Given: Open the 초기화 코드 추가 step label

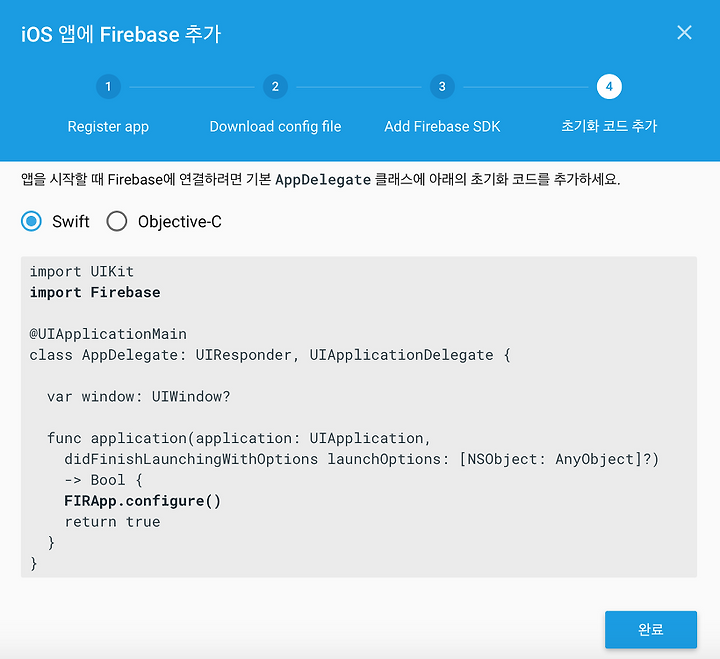Looking at the screenshot, I should click(609, 126).
